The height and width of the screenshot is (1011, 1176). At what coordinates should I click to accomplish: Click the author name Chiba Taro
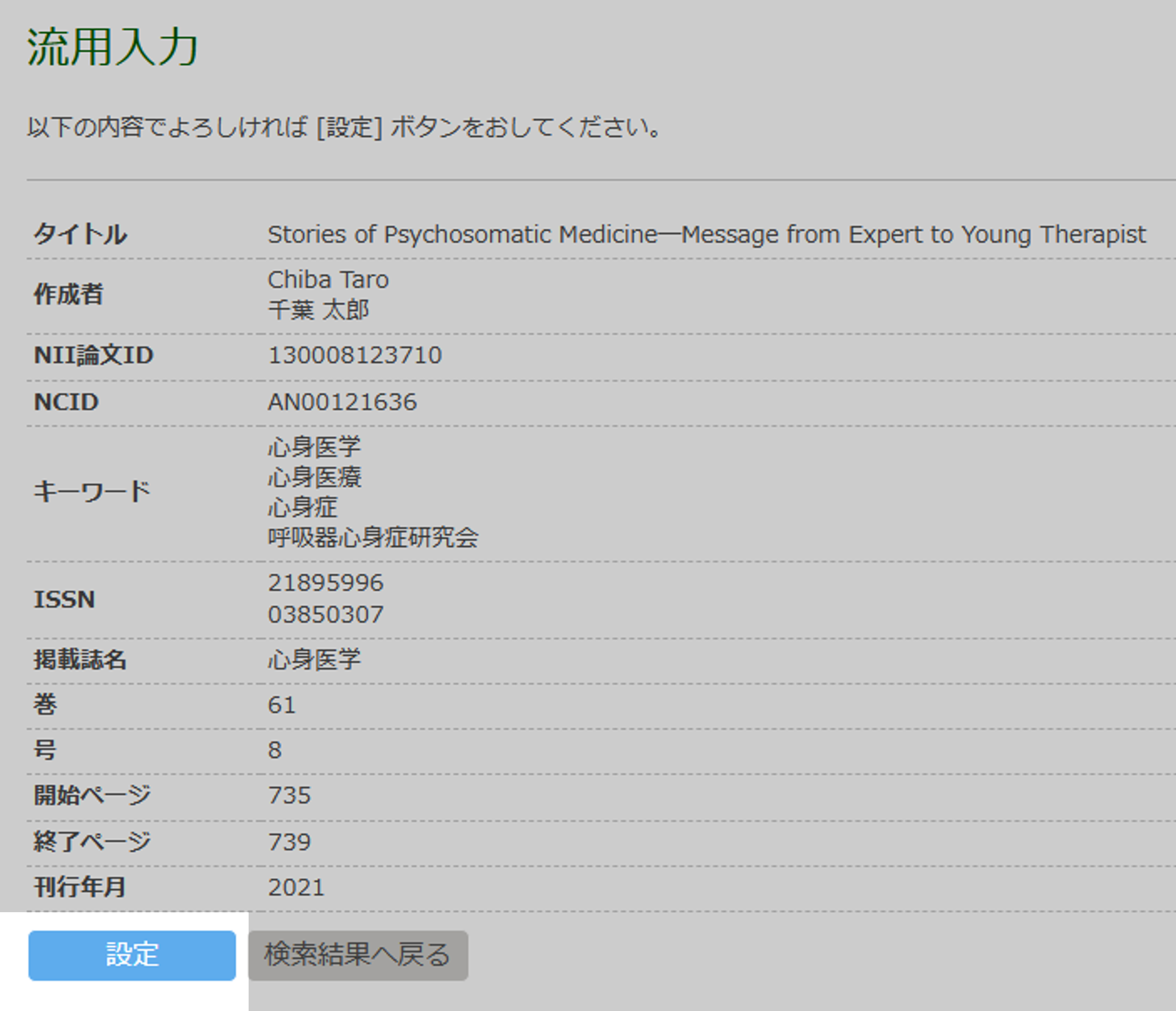[328, 280]
